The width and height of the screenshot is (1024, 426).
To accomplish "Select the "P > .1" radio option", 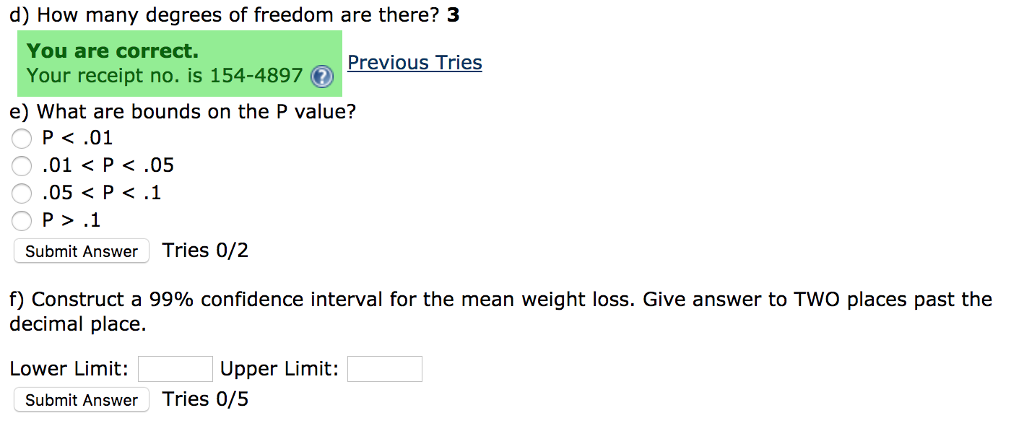I will tap(22, 220).
